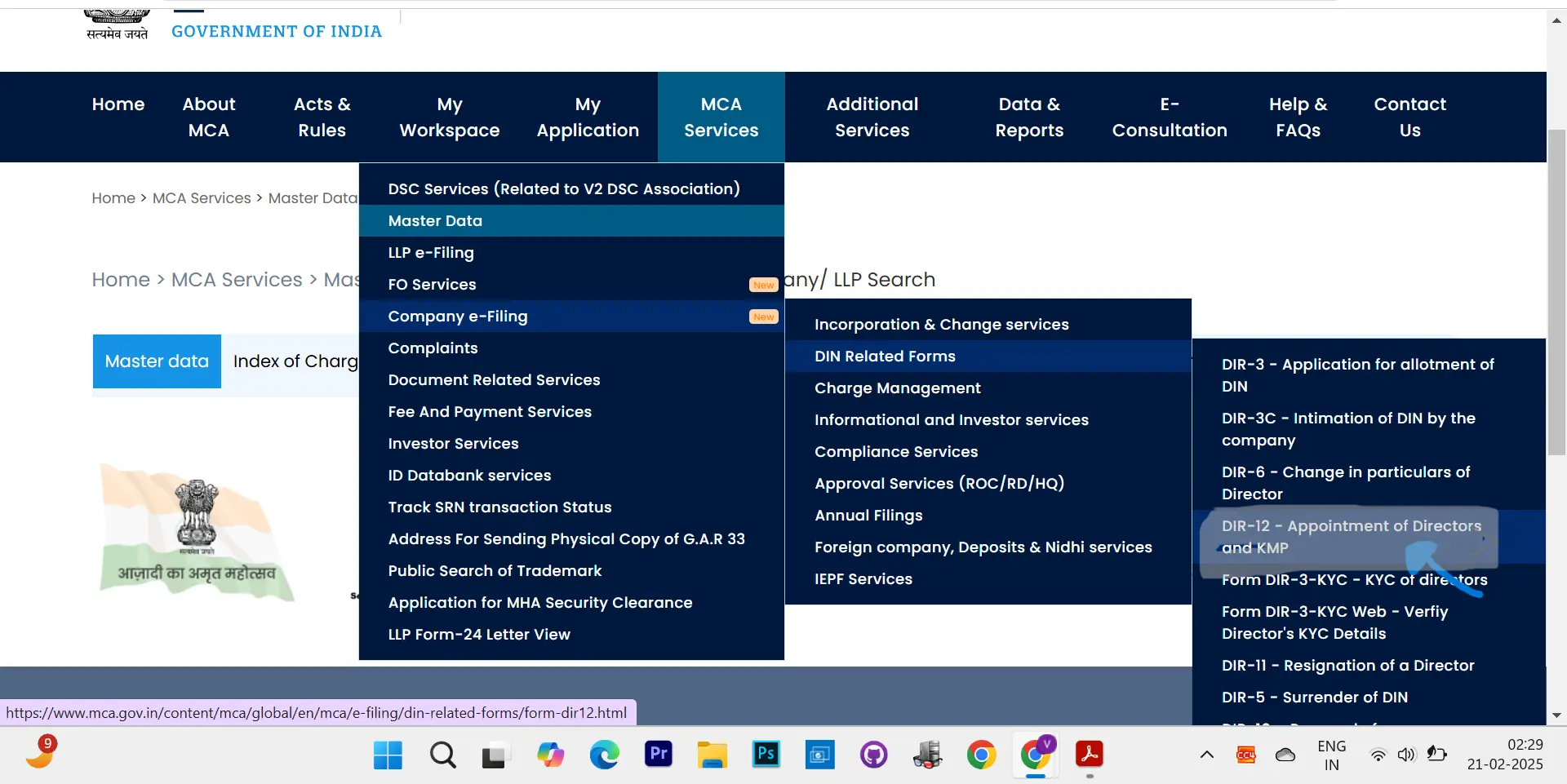Open Adobe Acrobat from taskbar

tap(1089, 754)
